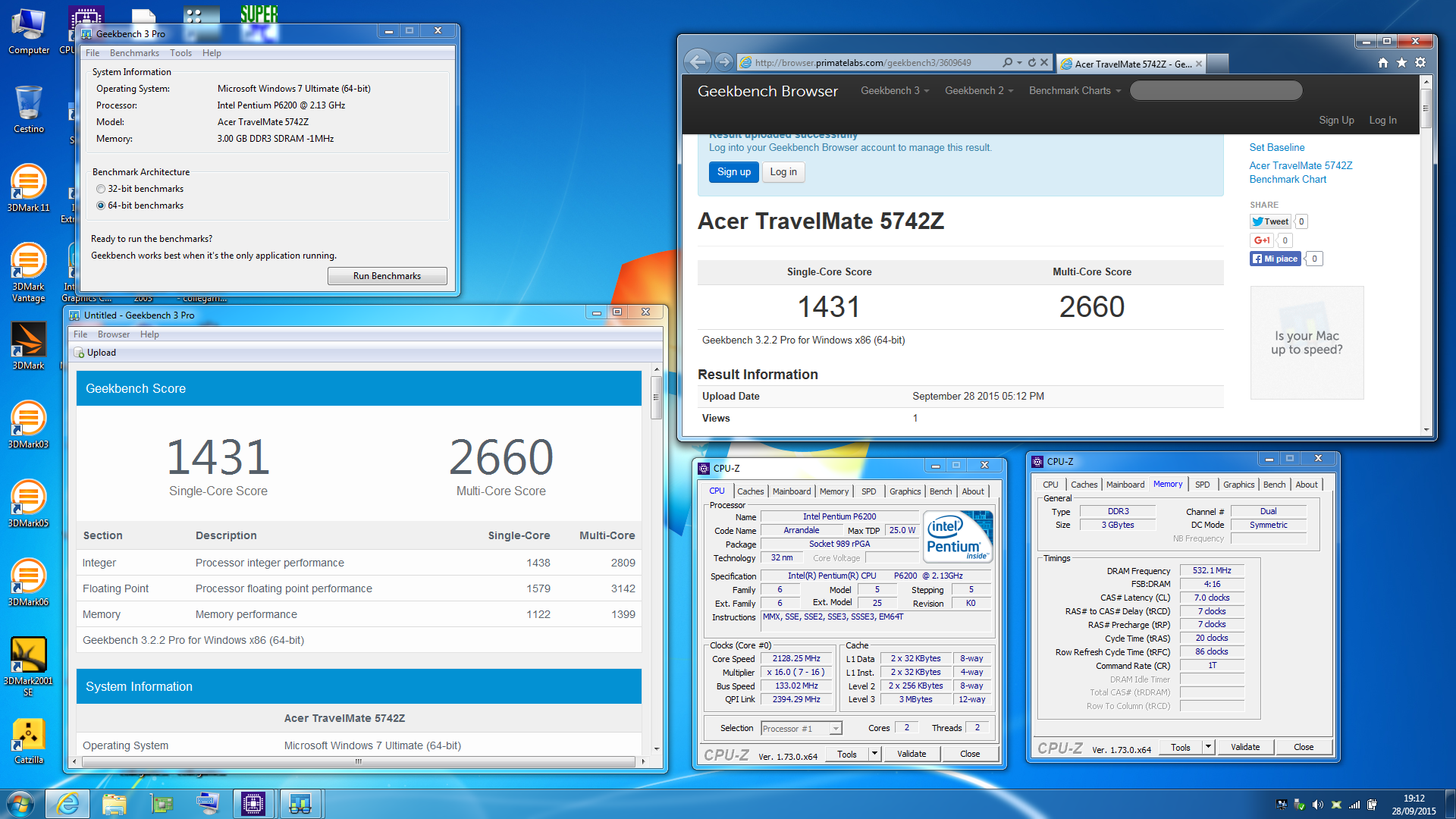Open Acer TravelMate 5742Z Benchmark Chart link
Screen dimensions: 1456x819
coord(1301,172)
